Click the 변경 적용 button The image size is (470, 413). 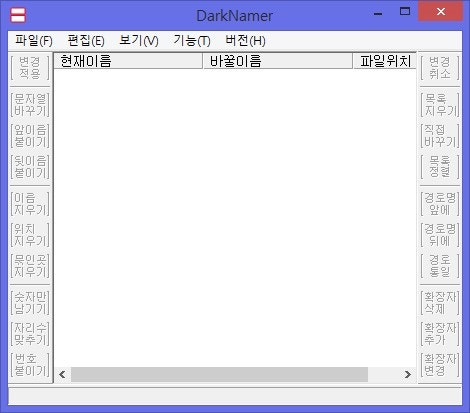tap(30, 68)
